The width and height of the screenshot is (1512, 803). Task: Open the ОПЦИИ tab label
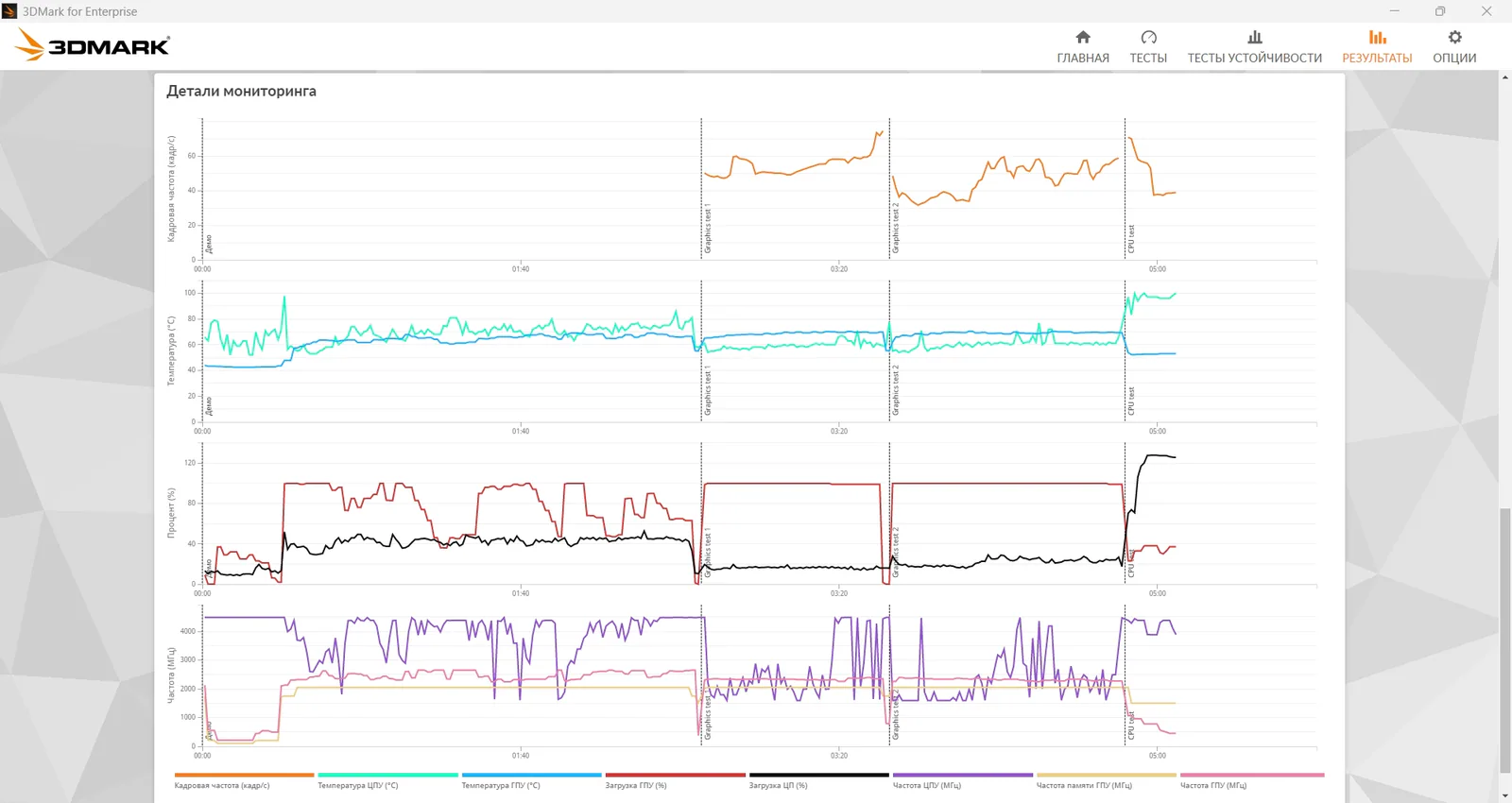1454,58
